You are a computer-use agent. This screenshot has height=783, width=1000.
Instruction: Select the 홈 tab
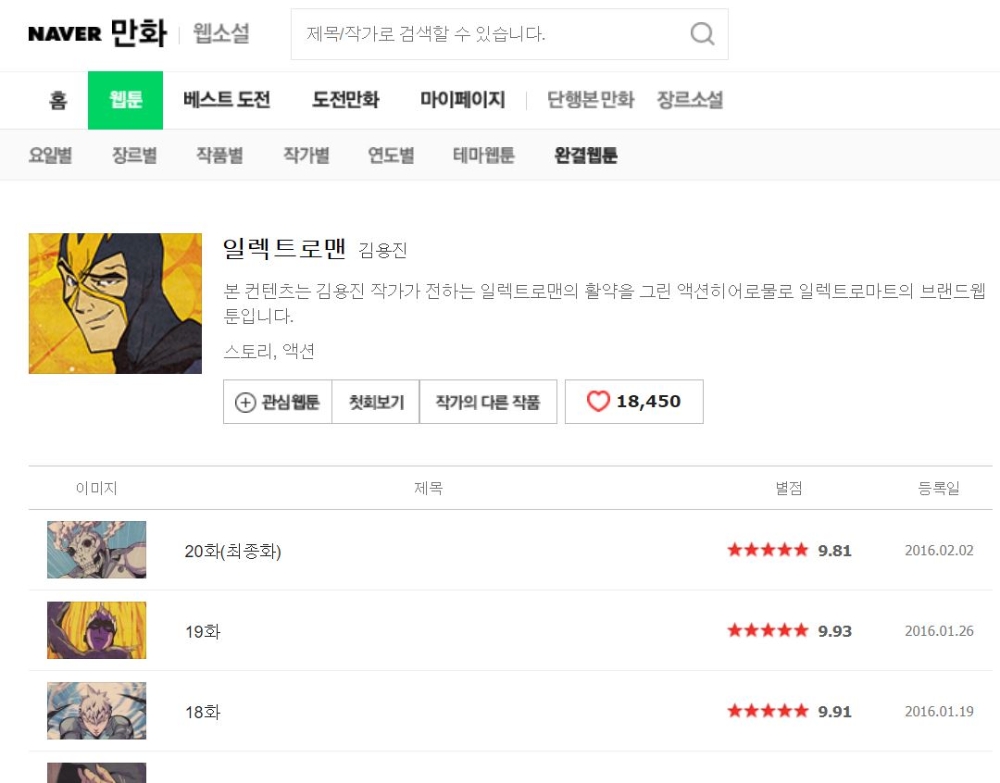coord(58,100)
